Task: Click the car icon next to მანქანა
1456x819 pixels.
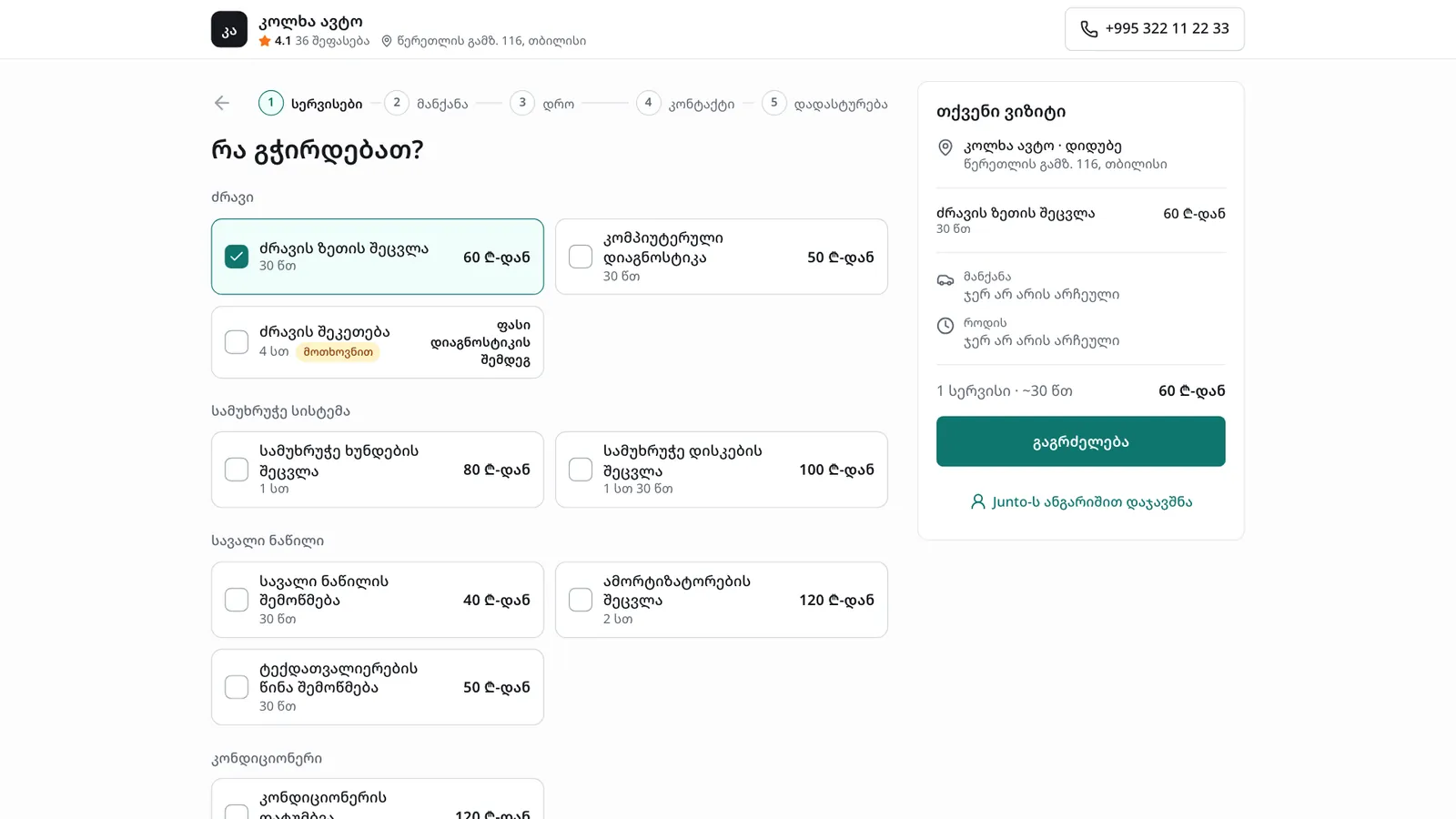Action: click(x=945, y=280)
